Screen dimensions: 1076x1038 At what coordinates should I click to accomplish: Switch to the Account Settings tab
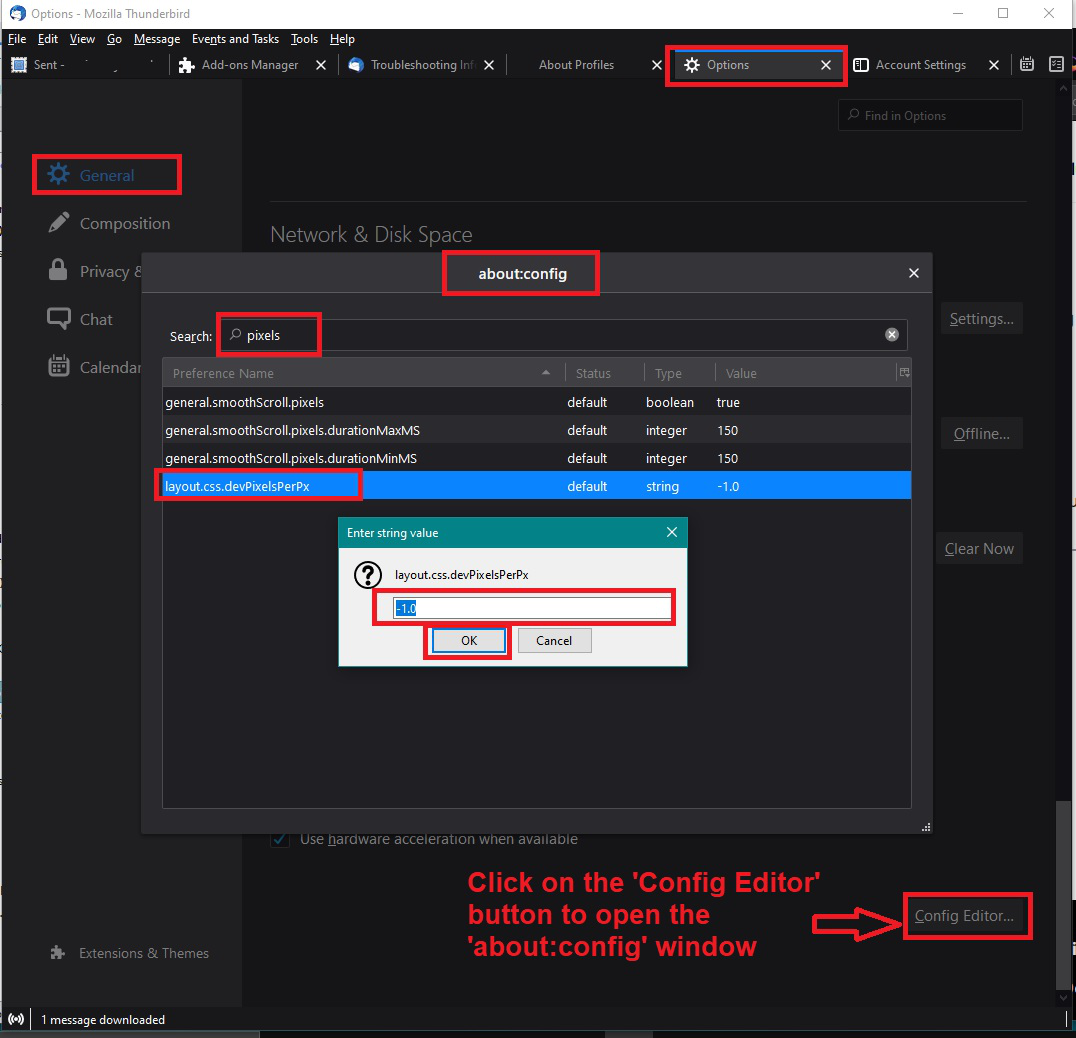click(920, 65)
